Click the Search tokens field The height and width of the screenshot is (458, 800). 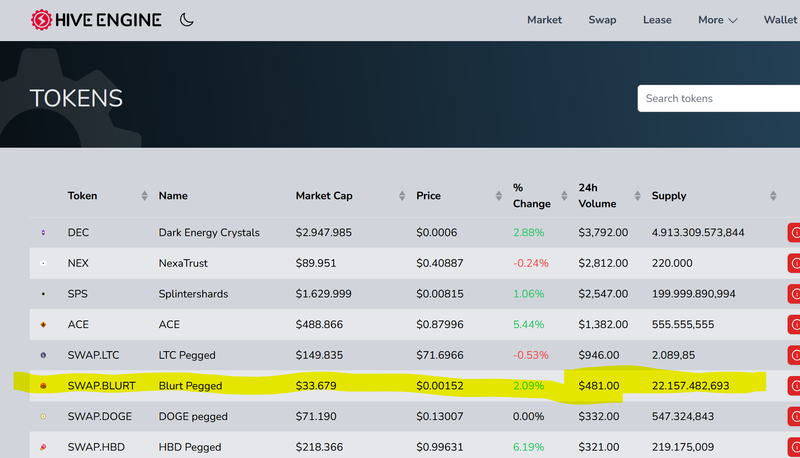719,98
